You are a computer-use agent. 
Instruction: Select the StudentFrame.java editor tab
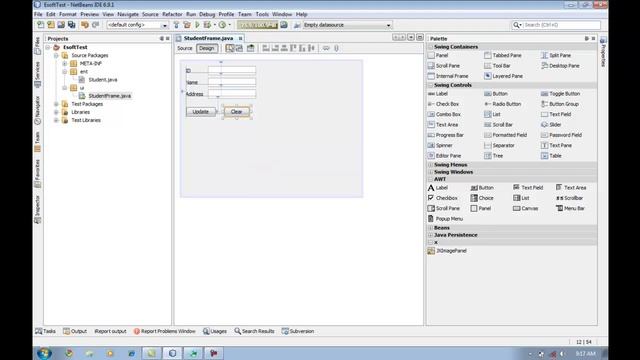(208, 38)
